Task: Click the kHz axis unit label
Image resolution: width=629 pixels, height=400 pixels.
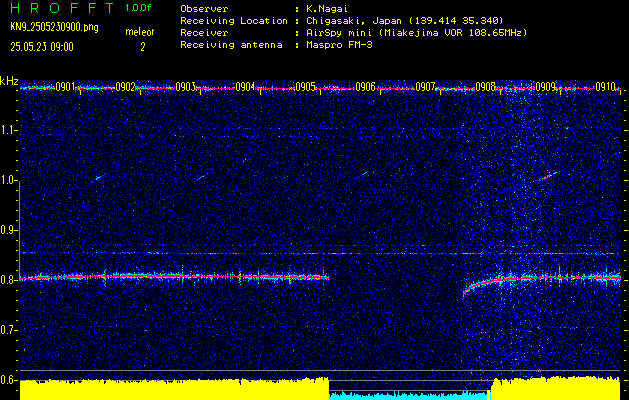Action: 9,81
